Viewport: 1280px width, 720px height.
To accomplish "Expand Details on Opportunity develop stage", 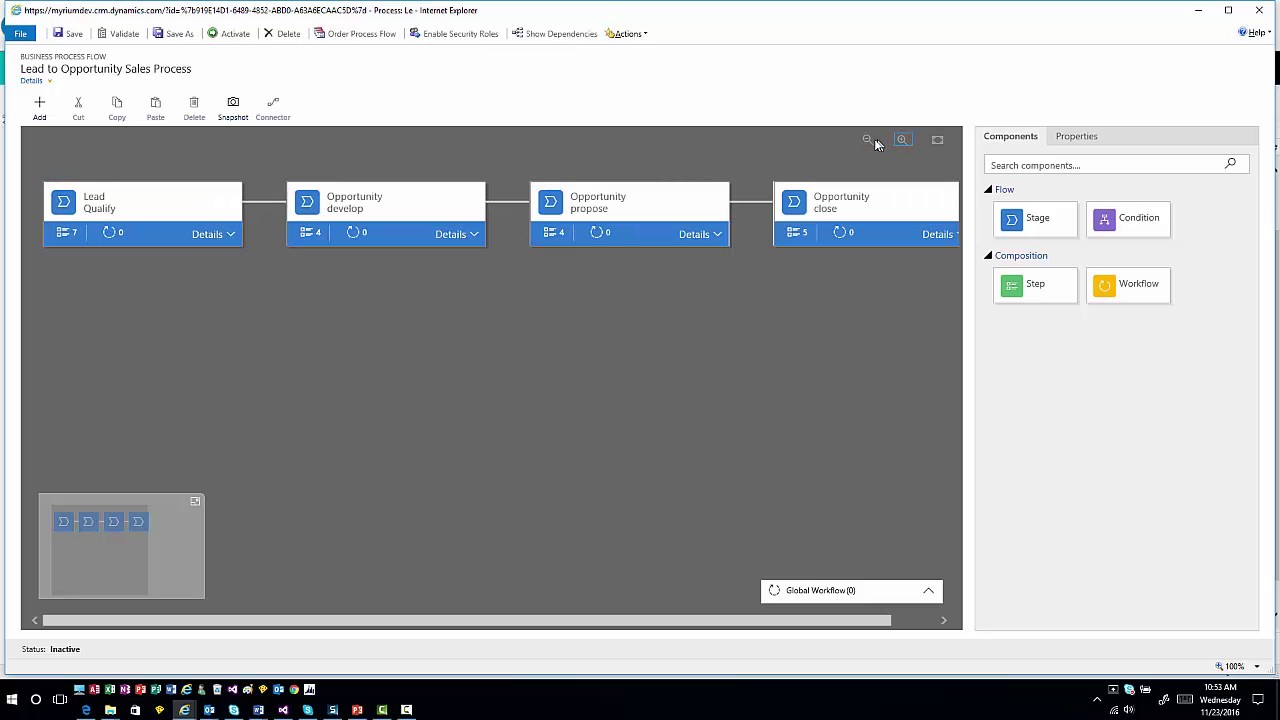I will [457, 234].
